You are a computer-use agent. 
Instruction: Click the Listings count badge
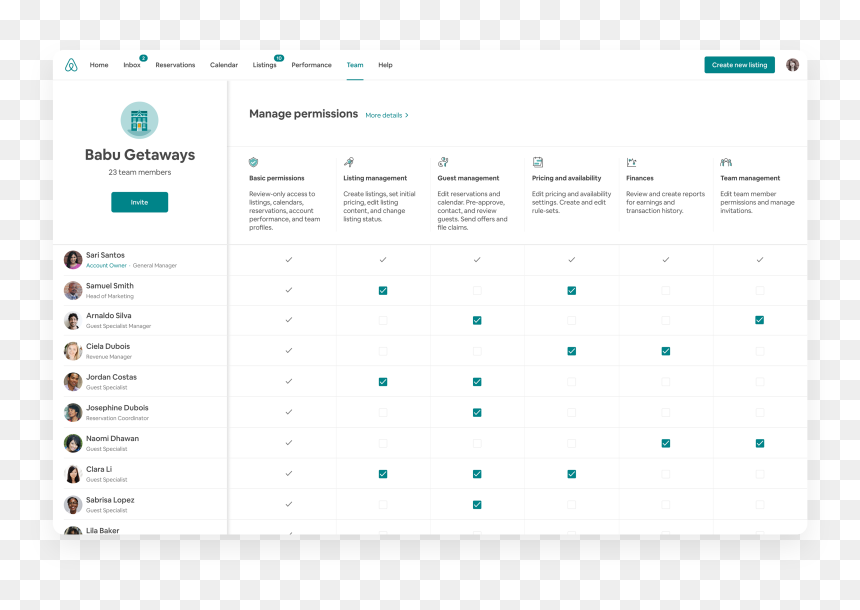tap(279, 58)
